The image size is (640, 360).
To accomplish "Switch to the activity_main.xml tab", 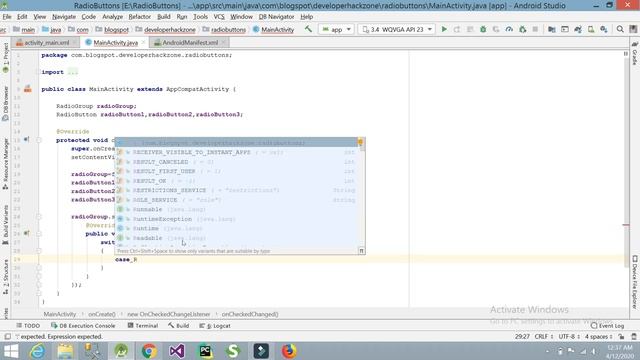I will coord(46,42).
